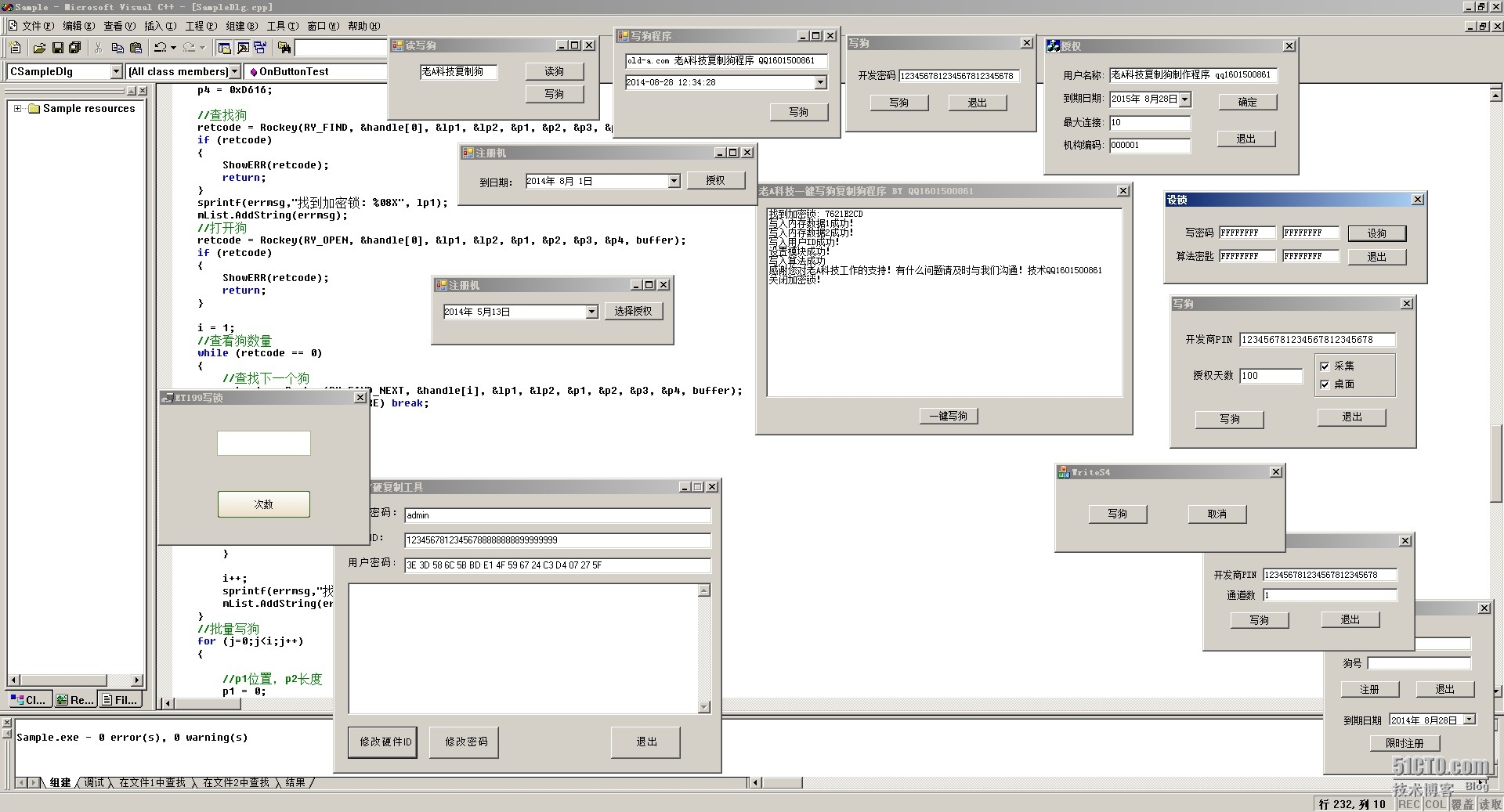The image size is (1504, 812).
Task: Click the OnButtonTest member function icon
Action: pyautogui.click(x=253, y=71)
